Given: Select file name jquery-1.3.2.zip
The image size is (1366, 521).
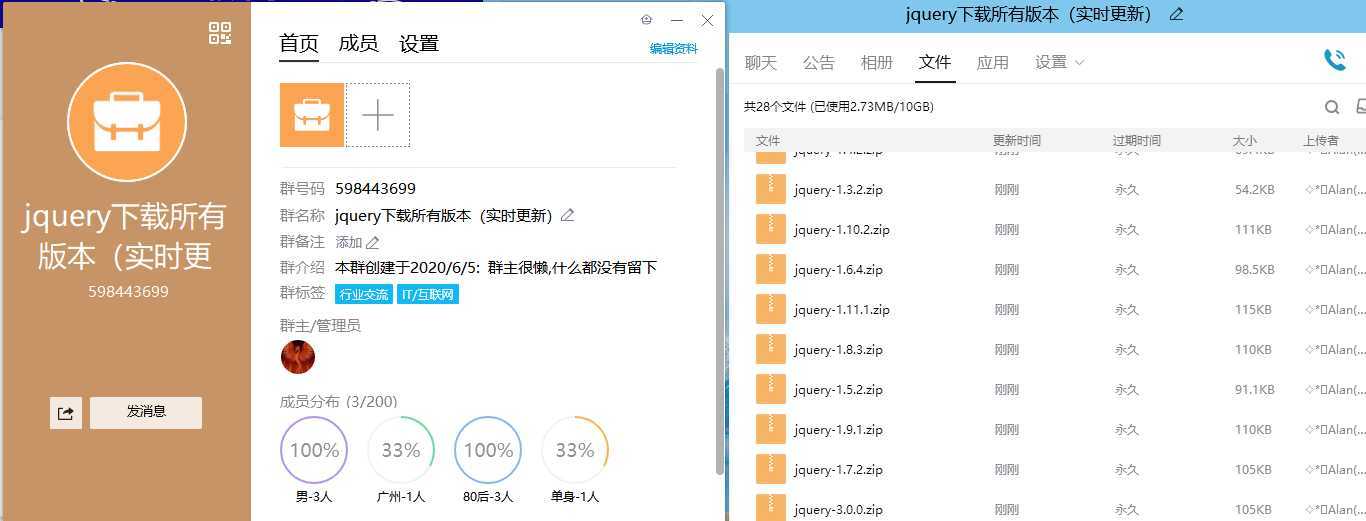Looking at the screenshot, I should tap(839, 190).
